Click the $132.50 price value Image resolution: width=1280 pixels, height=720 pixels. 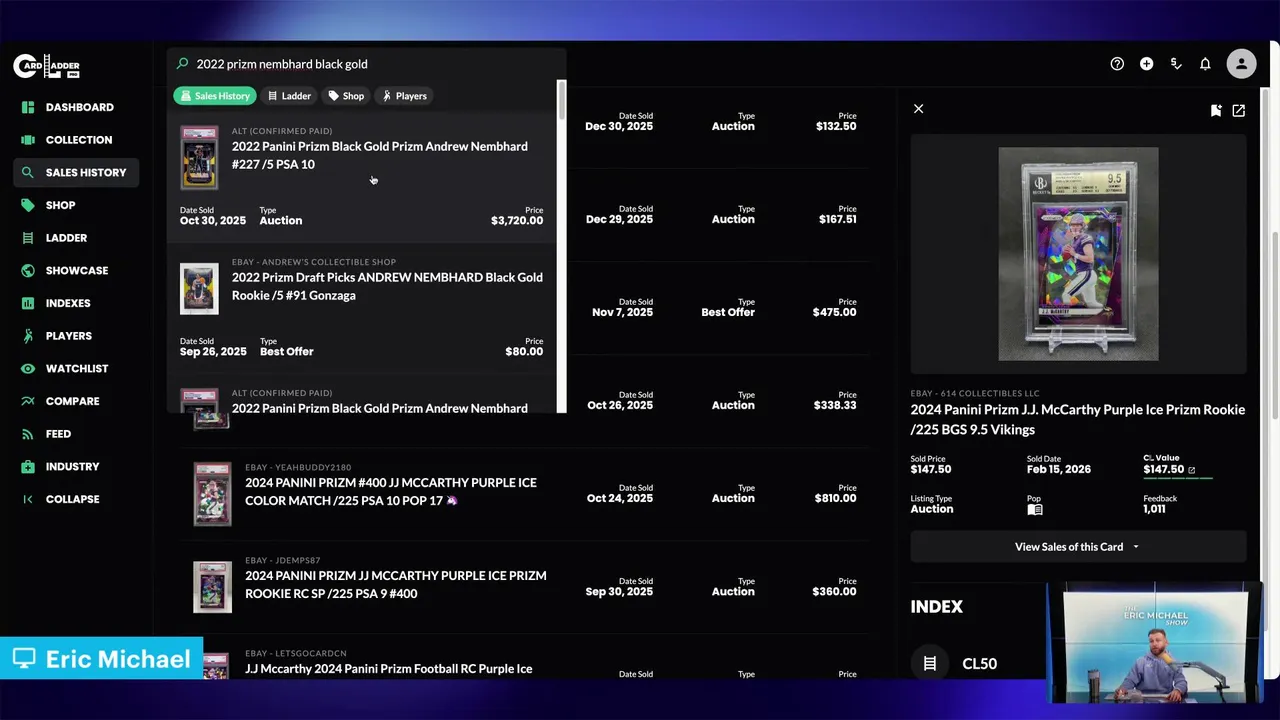pyautogui.click(x=836, y=126)
